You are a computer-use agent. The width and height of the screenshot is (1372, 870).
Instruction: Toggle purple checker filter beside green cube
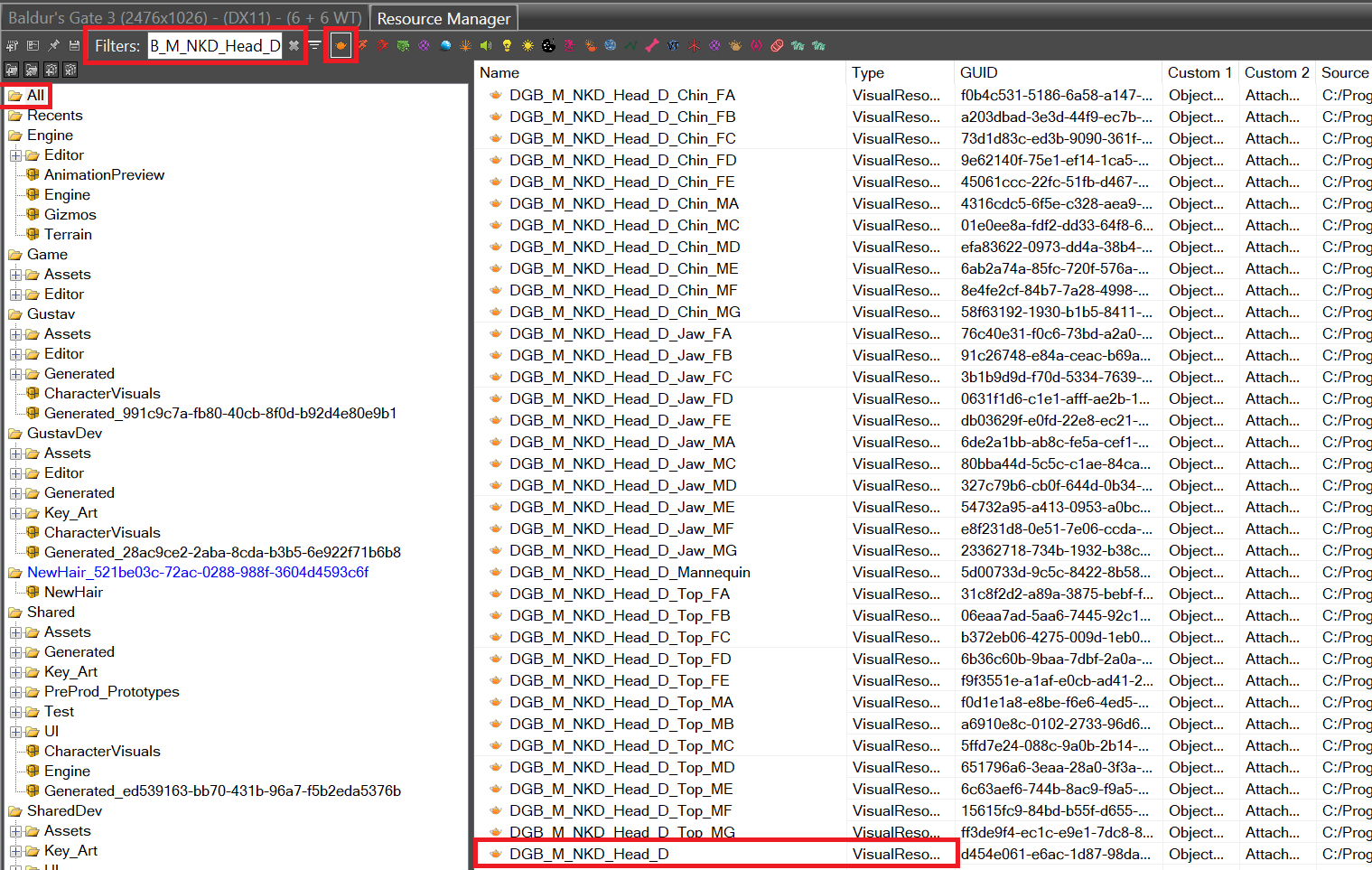[x=424, y=45]
